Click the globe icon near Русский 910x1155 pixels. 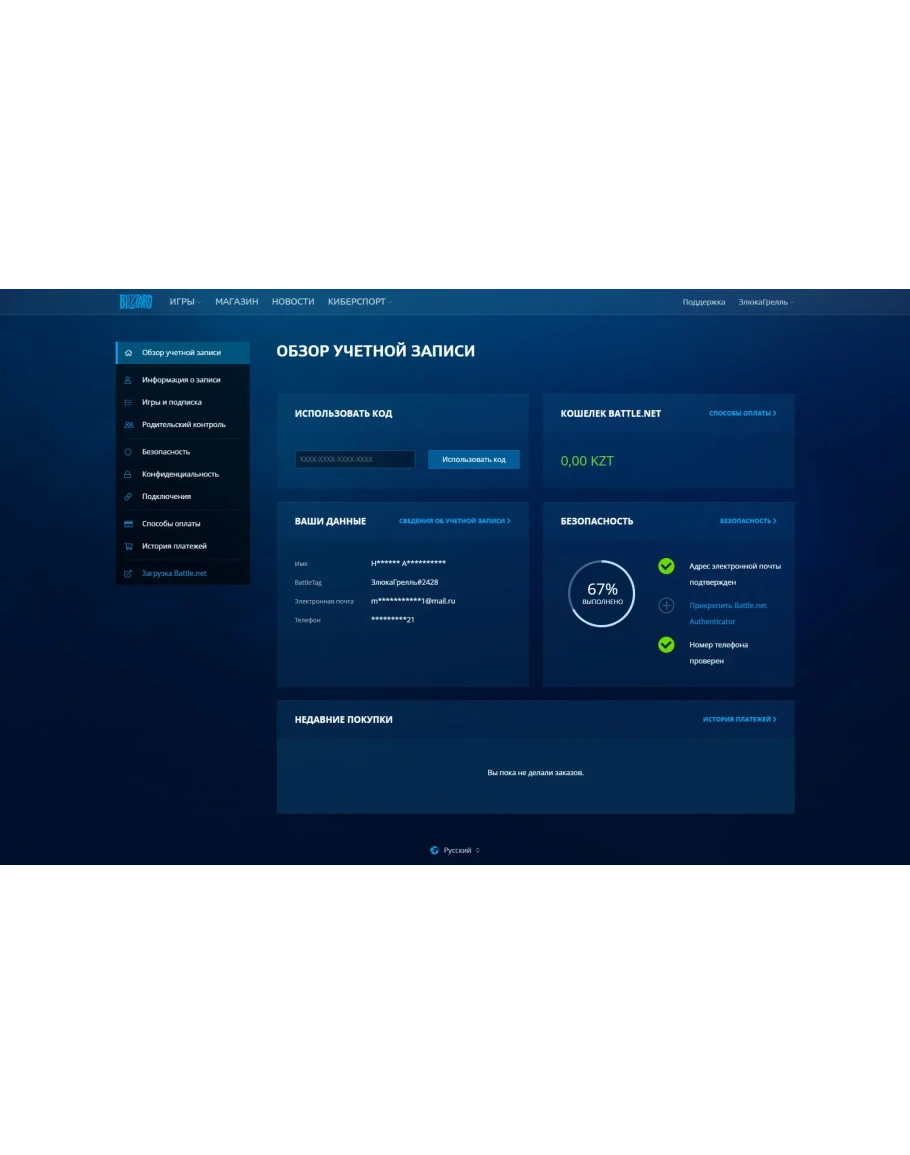point(434,850)
